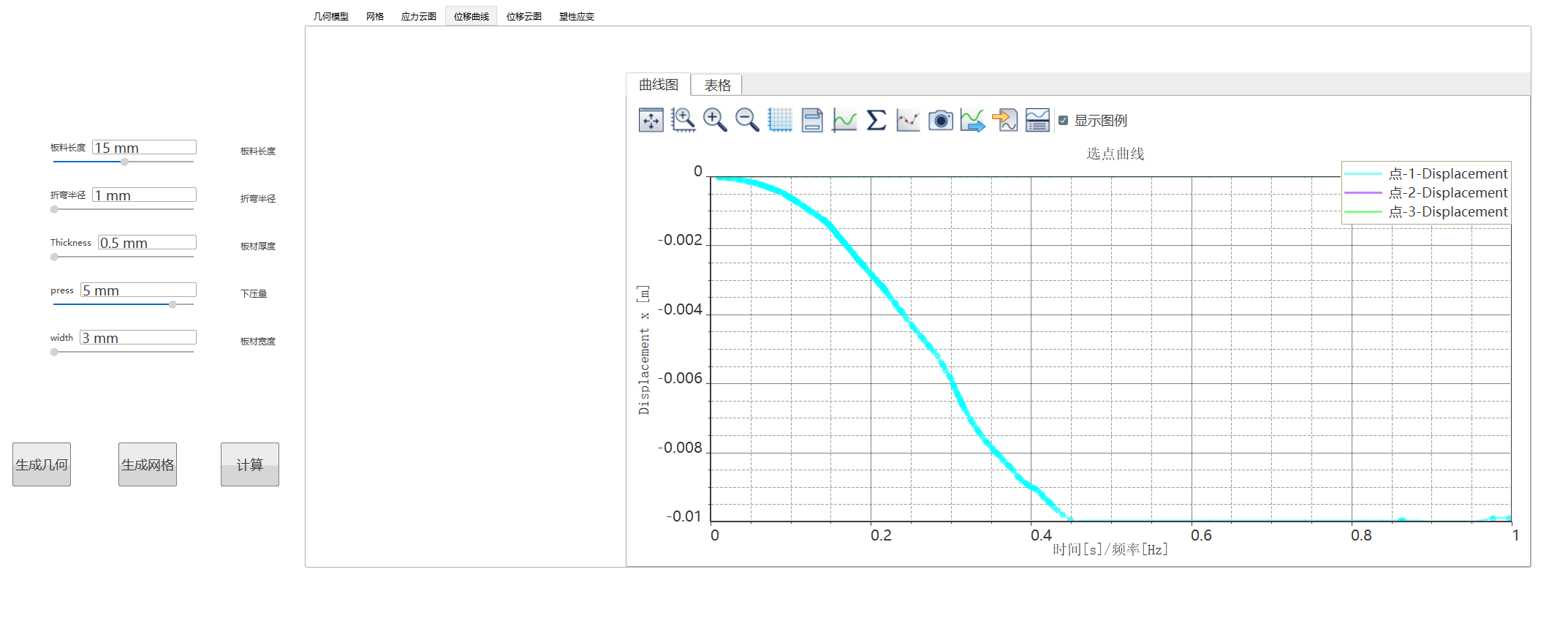Click the green curve display icon
Image resolution: width=1568 pixels, height=640 pixels.
click(844, 120)
